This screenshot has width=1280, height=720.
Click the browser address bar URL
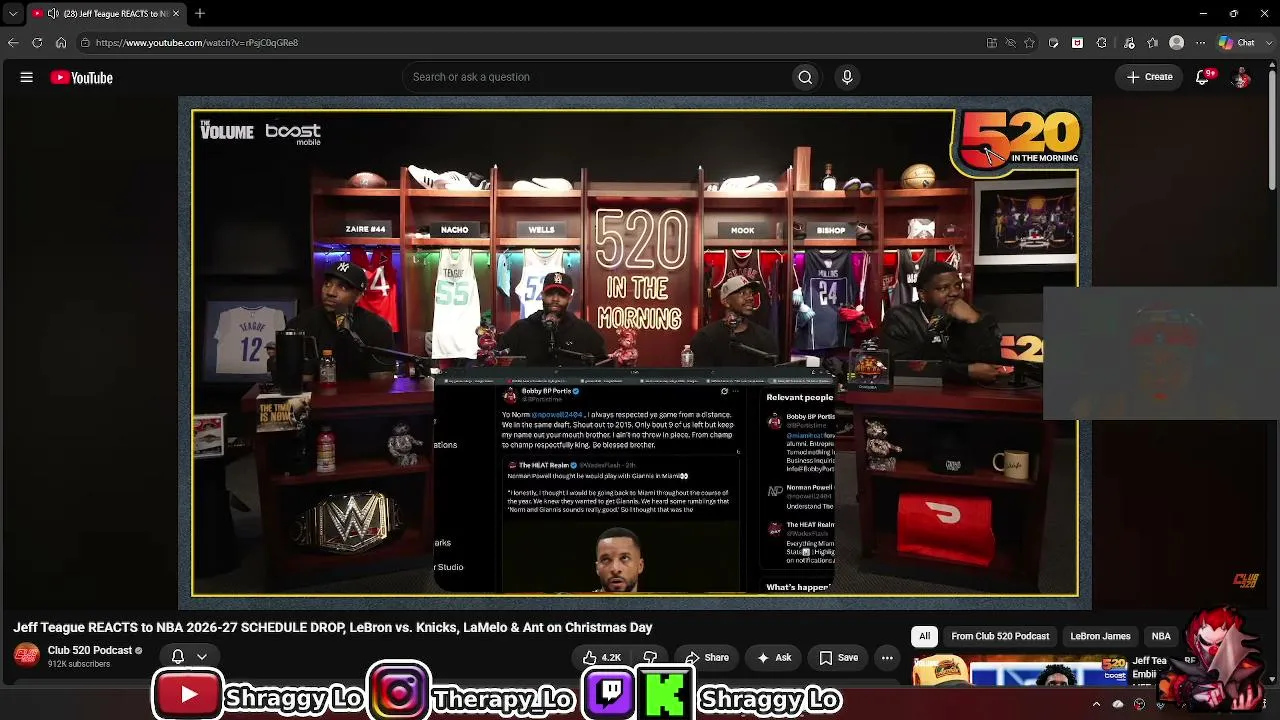click(x=197, y=43)
